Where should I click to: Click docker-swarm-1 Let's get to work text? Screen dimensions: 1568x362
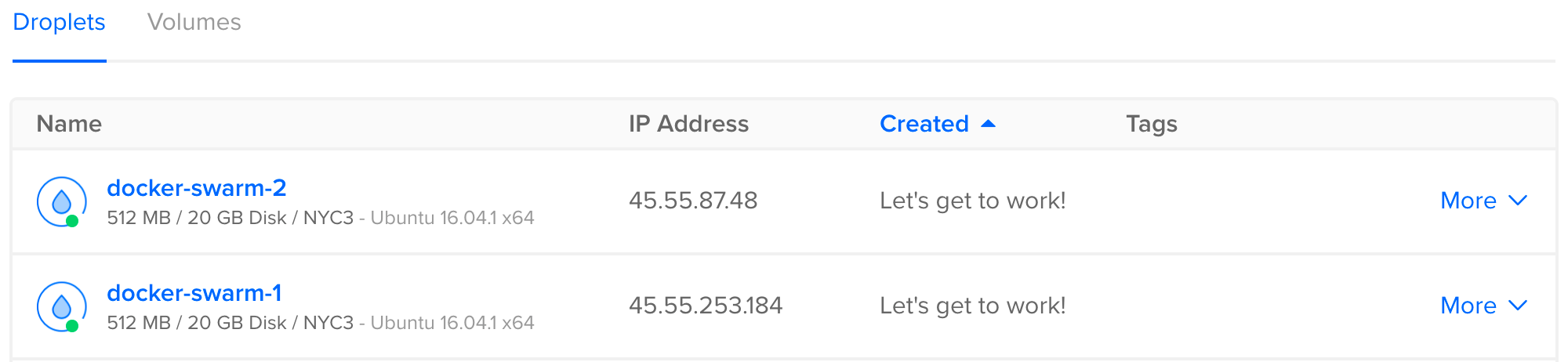pos(973,306)
